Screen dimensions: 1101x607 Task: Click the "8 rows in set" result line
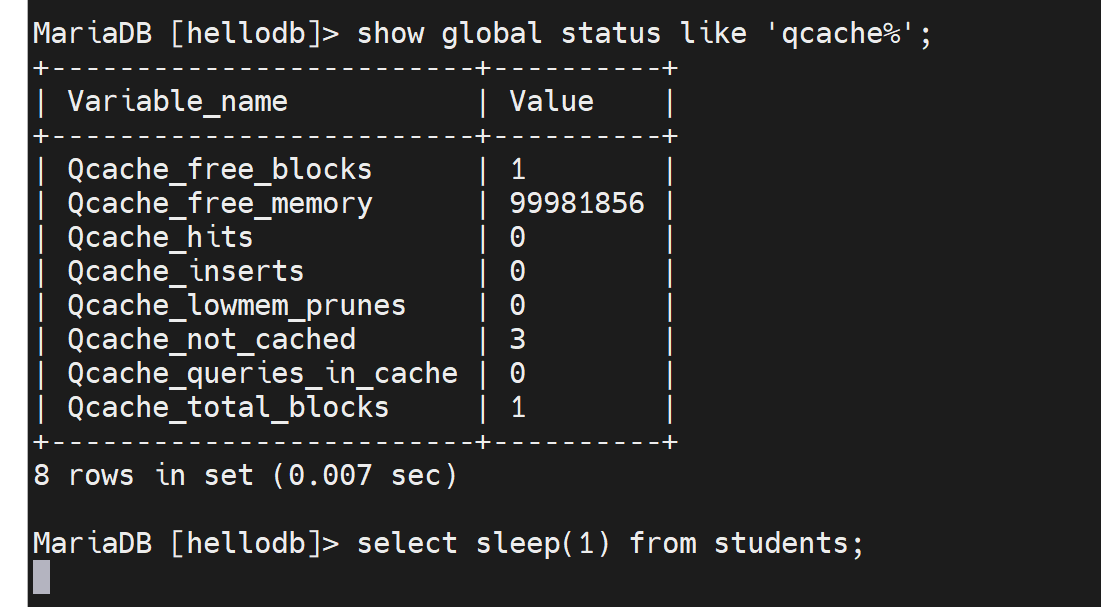245,475
